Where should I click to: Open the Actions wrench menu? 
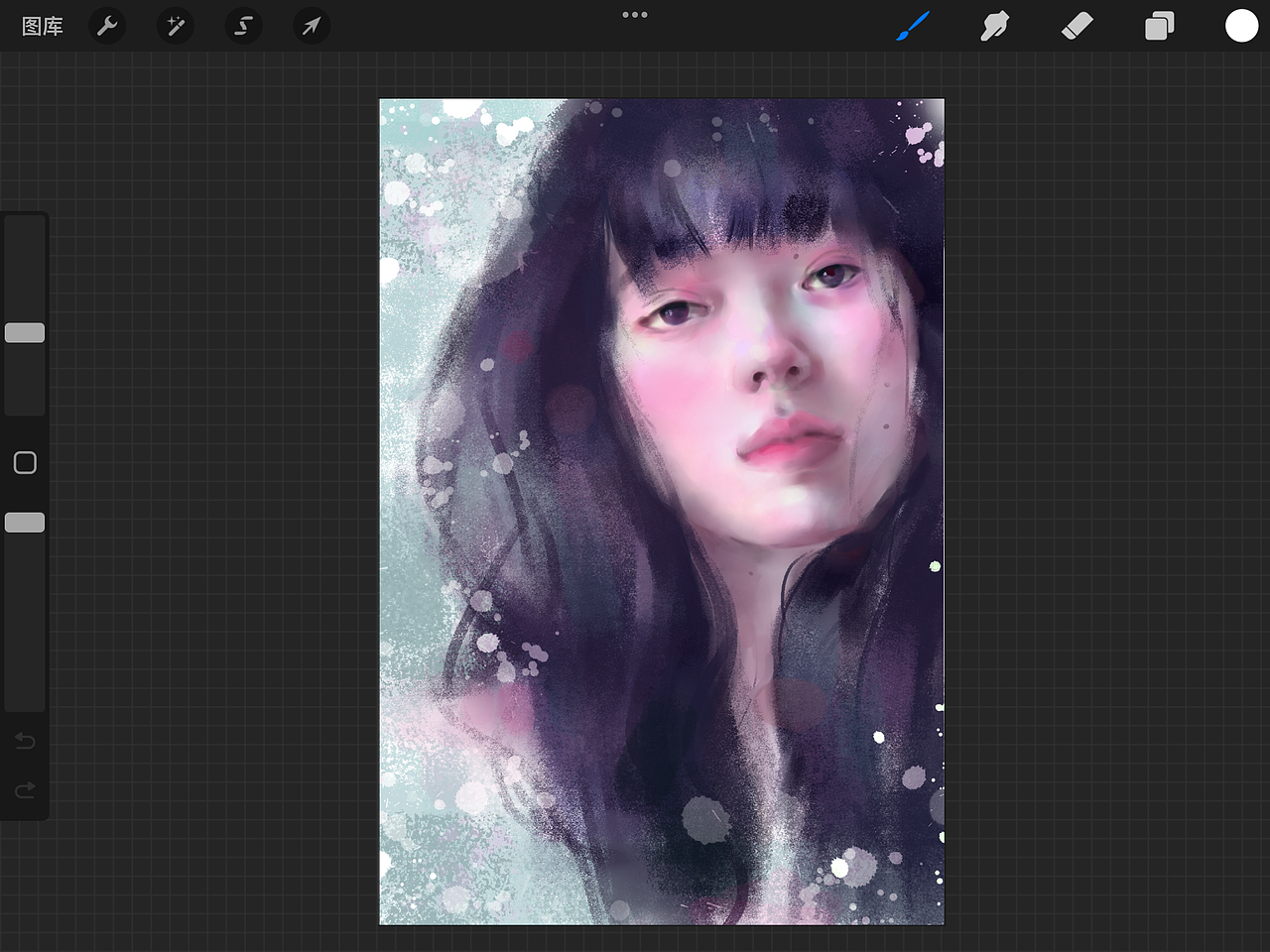[107, 26]
